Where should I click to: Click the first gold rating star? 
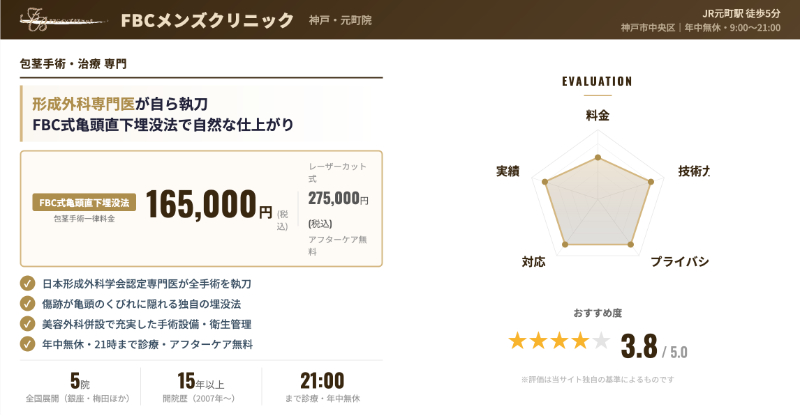click(x=517, y=341)
